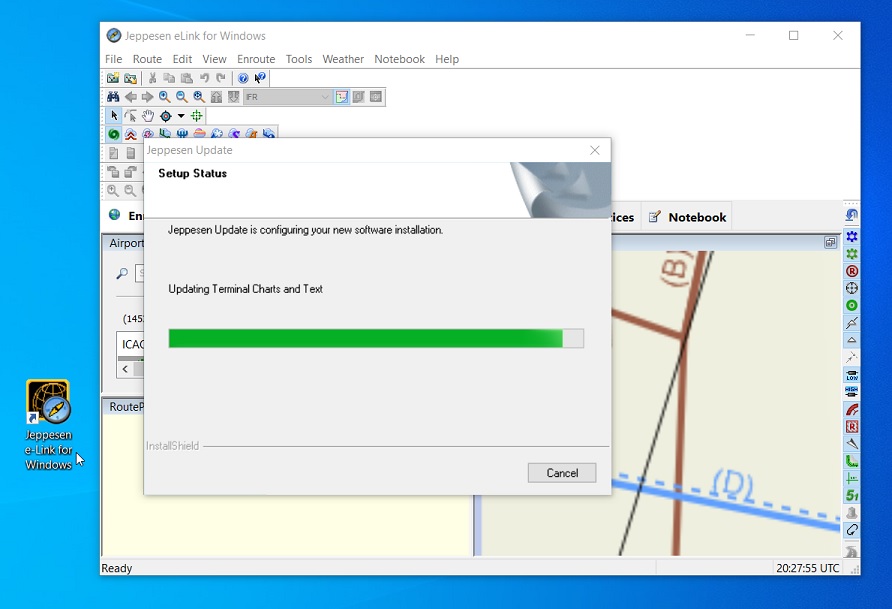Click the zoom-in magnifier tool

(x=164, y=96)
